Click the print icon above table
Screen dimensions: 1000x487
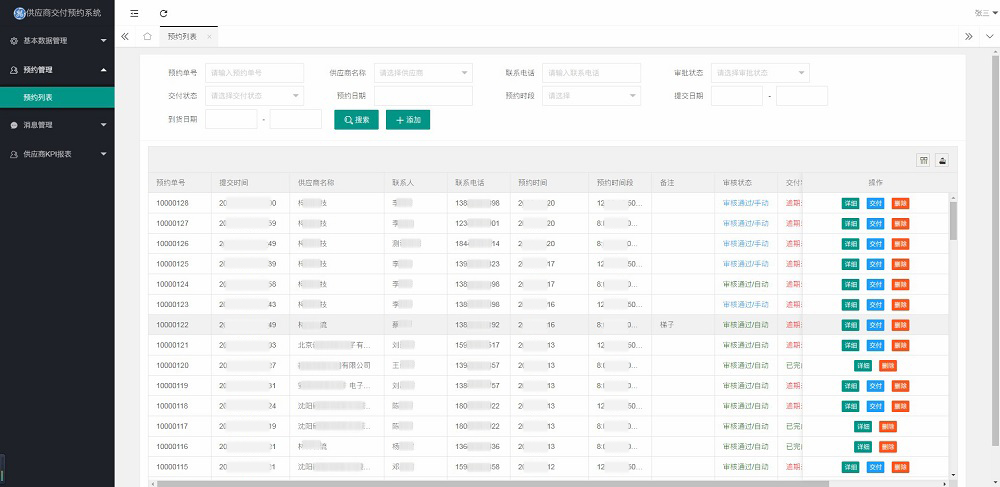(941, 160)
